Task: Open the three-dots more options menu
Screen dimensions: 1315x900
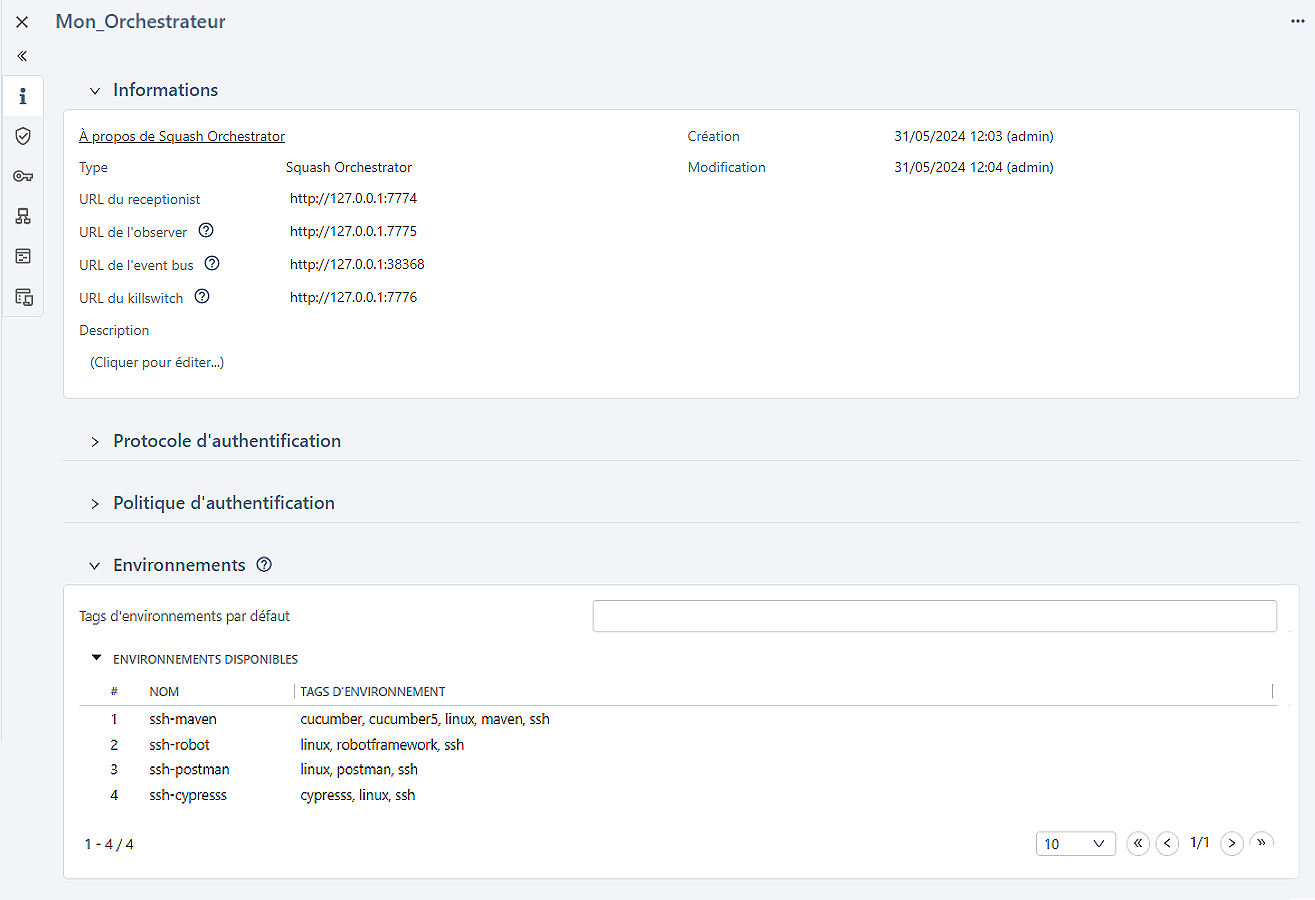Action: point(1298,21)
